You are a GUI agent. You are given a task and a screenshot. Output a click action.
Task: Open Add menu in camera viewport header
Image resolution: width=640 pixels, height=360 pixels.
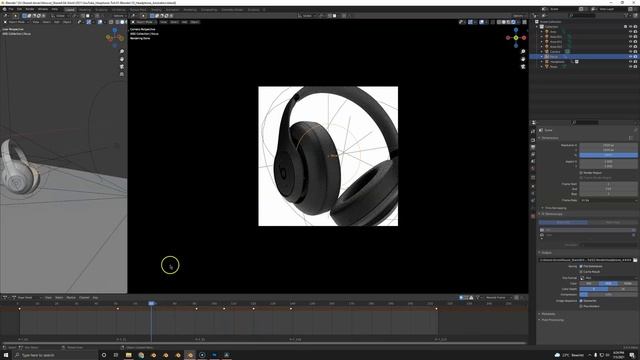[184, 22]
